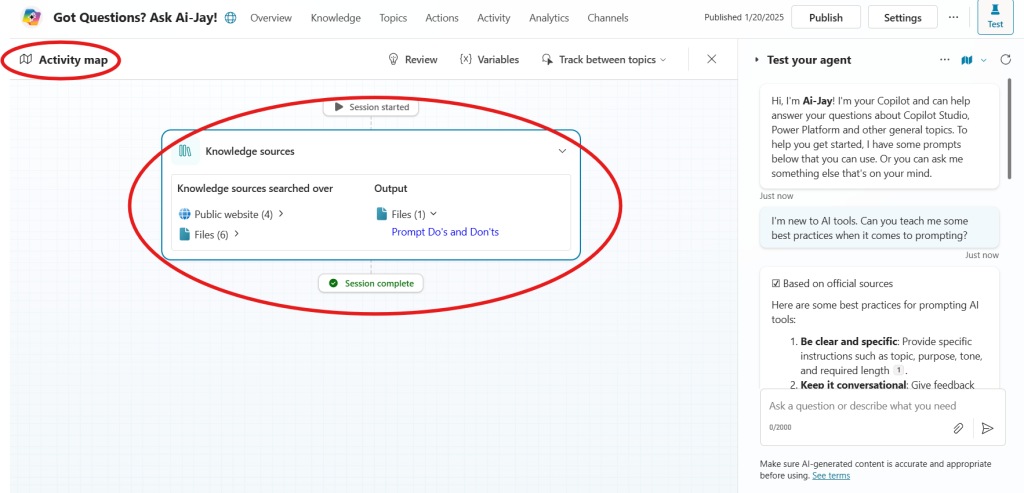Switch to the Knowledge tab
The height and width of the screenshot is (493, 1024).
pos(336,18)
